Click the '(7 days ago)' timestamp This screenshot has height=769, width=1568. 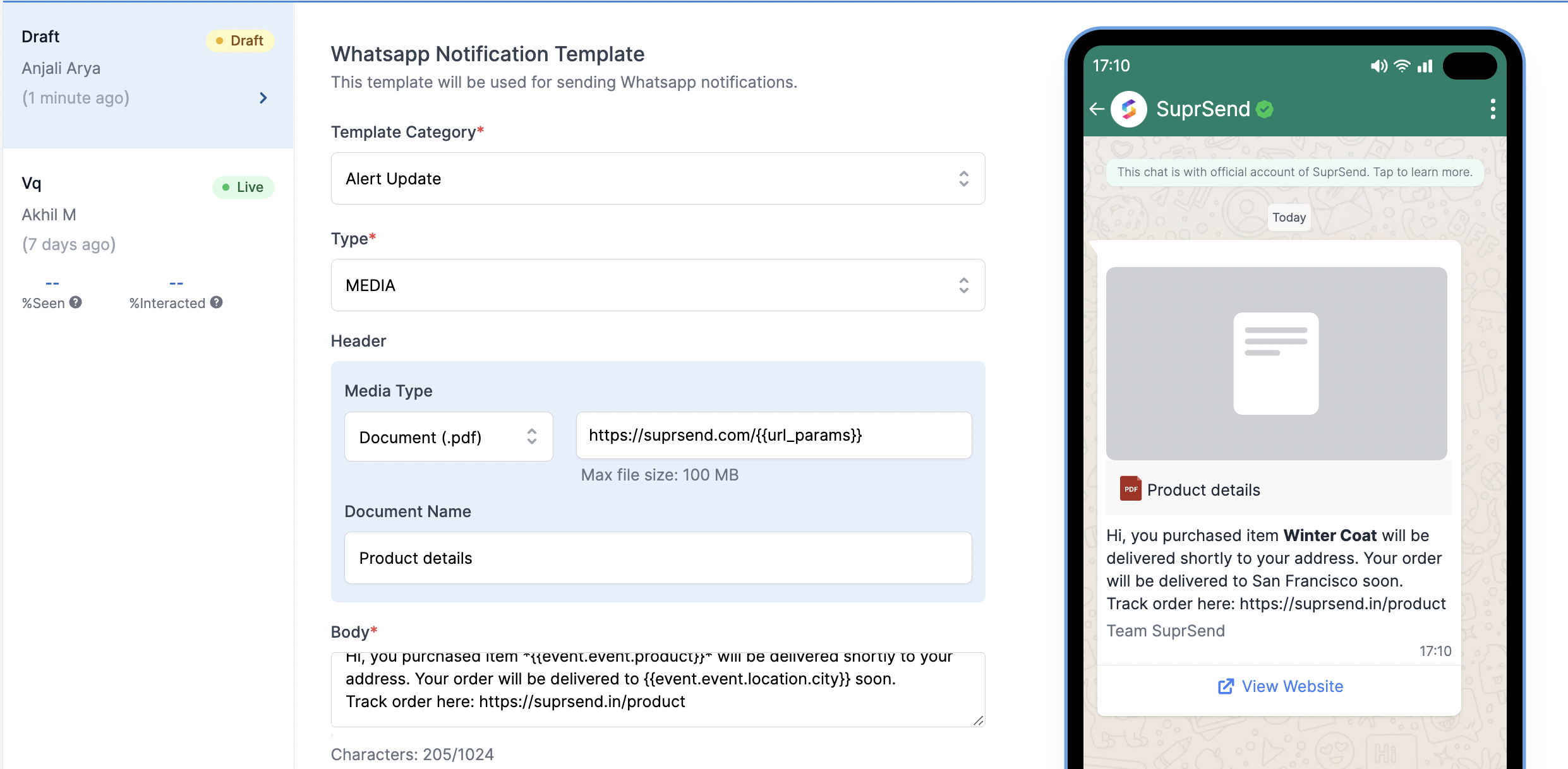pyautogui.click(x=69, y=244)
